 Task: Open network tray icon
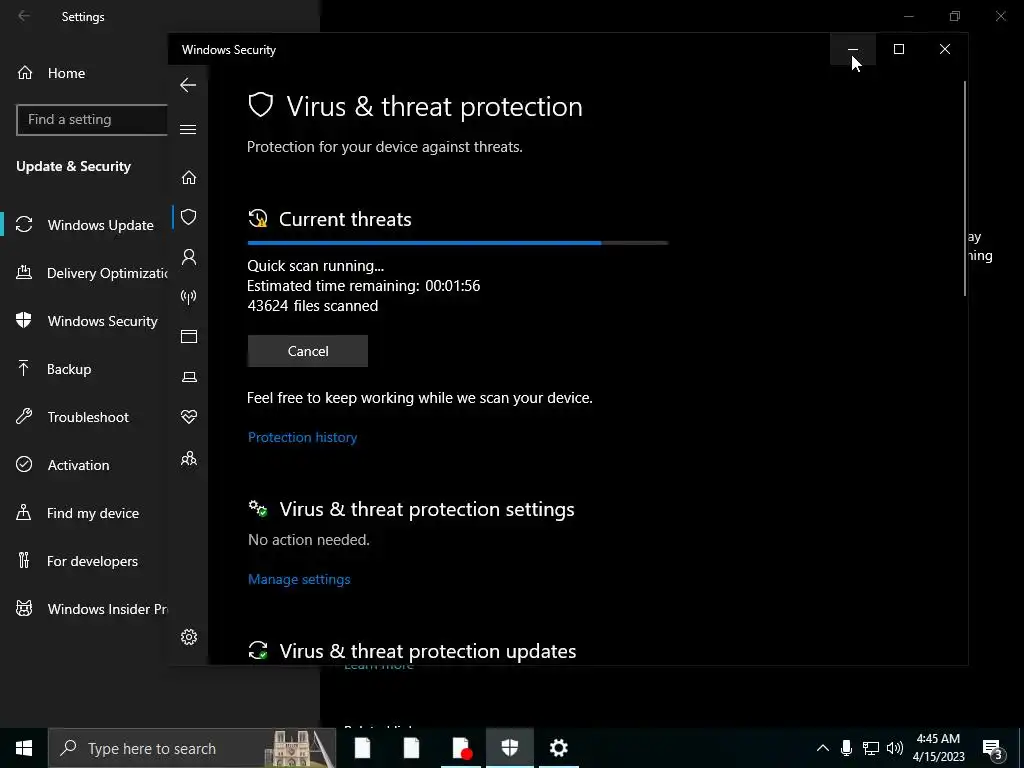pos(871,748)
